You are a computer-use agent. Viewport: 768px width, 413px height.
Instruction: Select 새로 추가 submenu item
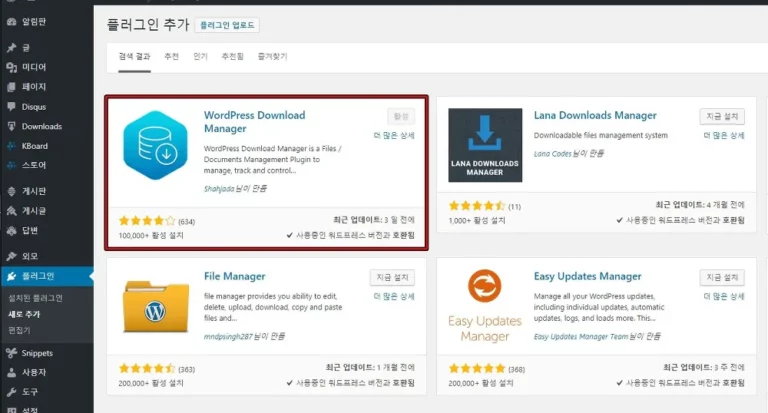point(24,314)
